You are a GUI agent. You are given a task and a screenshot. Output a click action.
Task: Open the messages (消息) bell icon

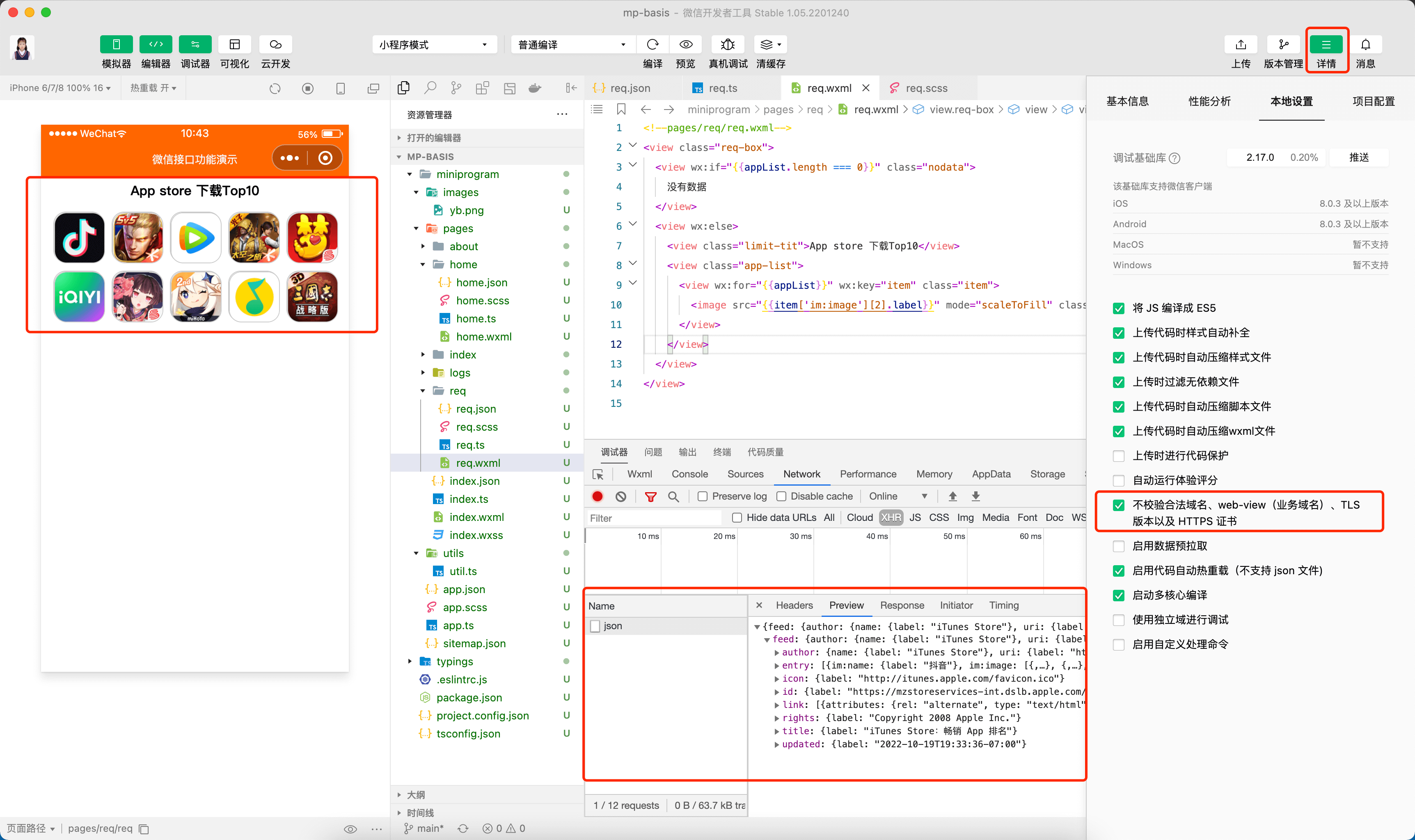click(1365, 45)
